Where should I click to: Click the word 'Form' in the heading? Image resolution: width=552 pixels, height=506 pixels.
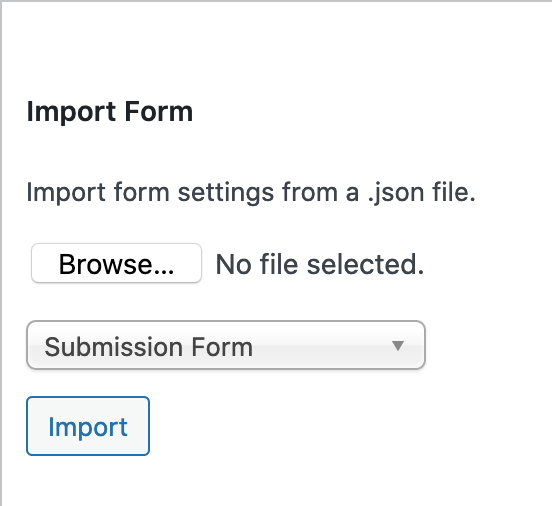[159, 112]
